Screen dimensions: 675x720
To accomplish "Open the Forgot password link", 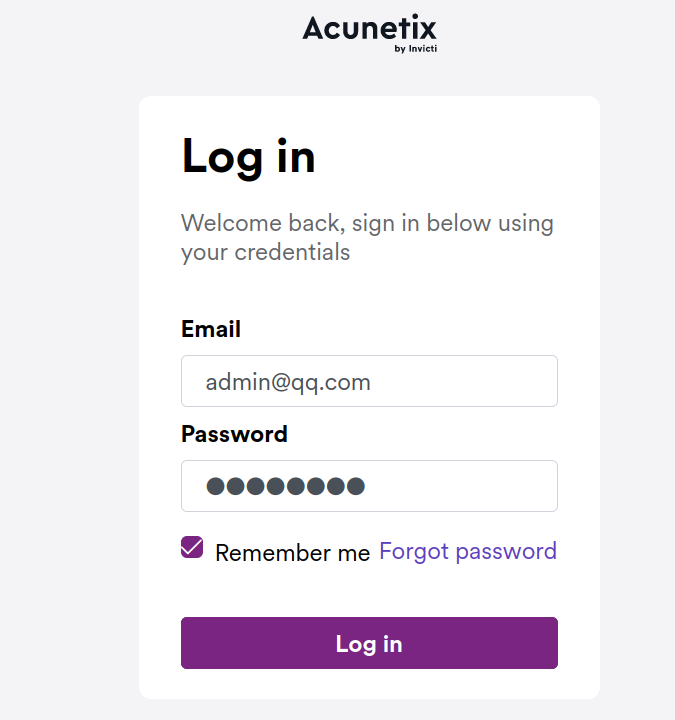I will click(x=468, y=551).
